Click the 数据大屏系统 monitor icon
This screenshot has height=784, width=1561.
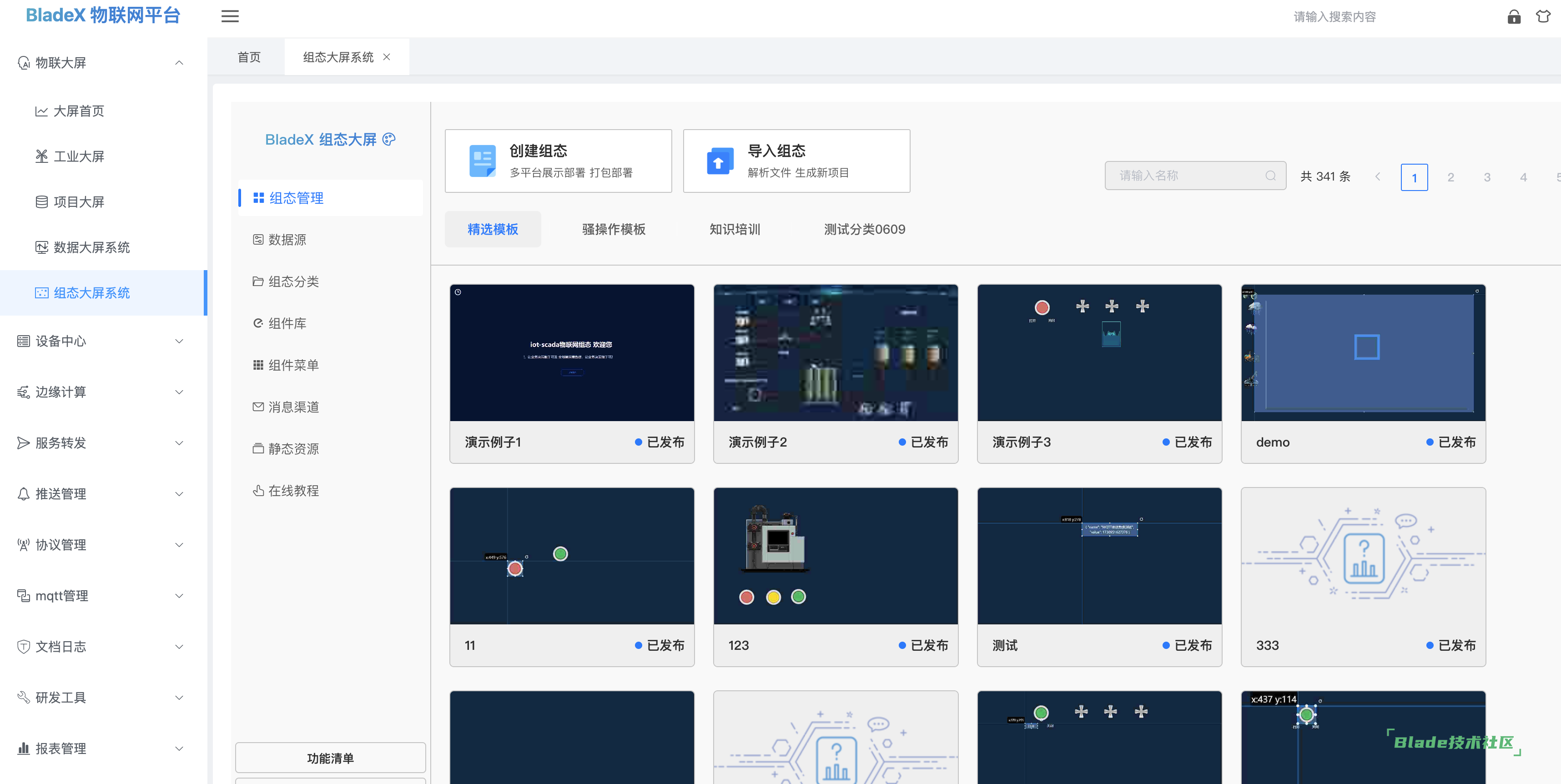point(41,247)
